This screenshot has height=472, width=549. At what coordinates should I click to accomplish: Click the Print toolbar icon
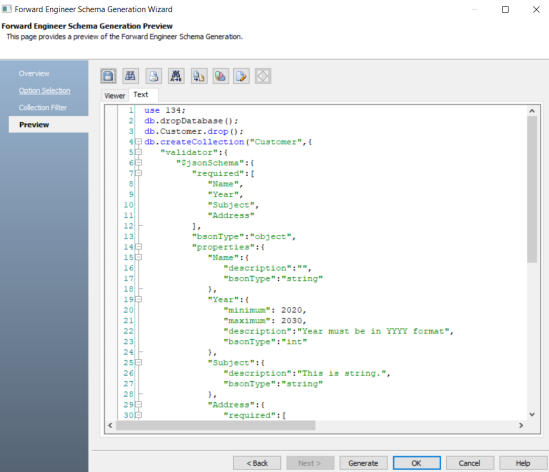click(153, 76)
